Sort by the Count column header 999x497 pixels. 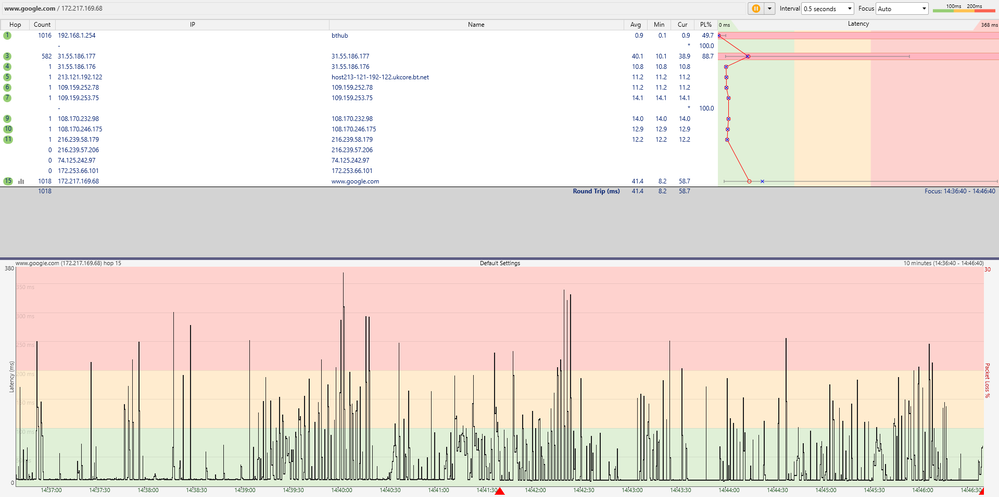[x=42, y=21]
